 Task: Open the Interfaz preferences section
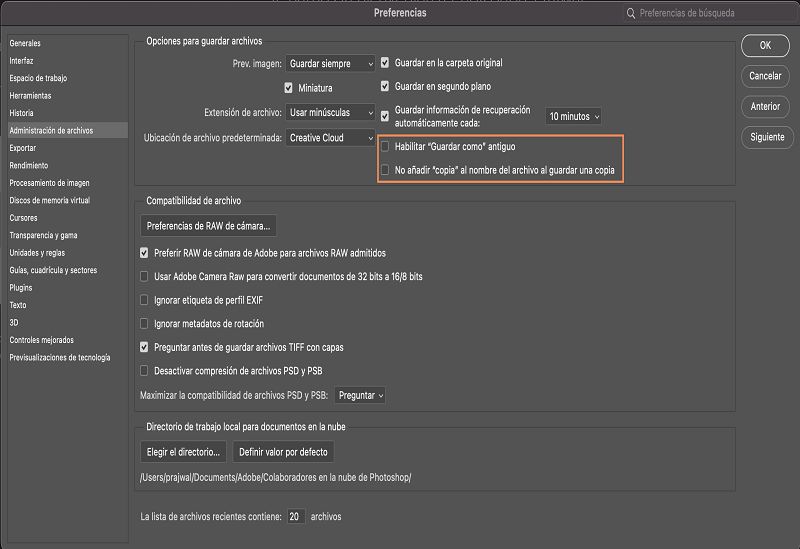point(67,61)
